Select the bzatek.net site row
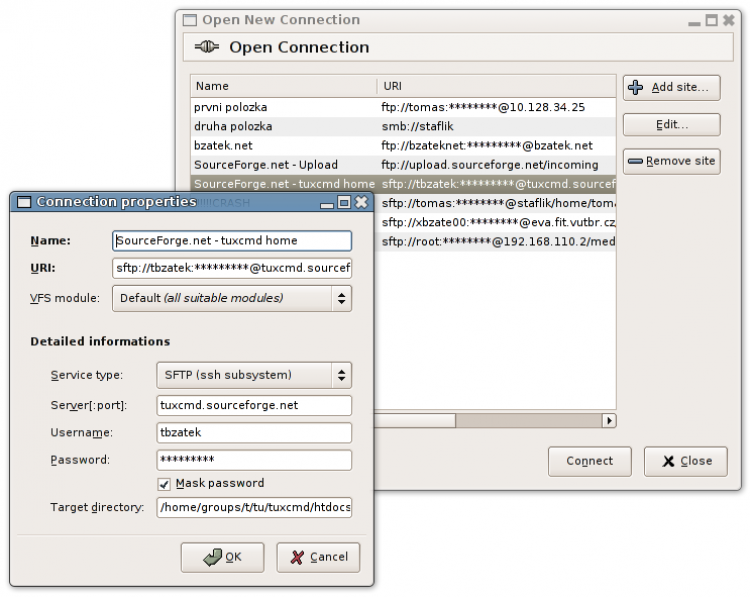Viewport: 750px width, 597px height. tap(403, 146)
